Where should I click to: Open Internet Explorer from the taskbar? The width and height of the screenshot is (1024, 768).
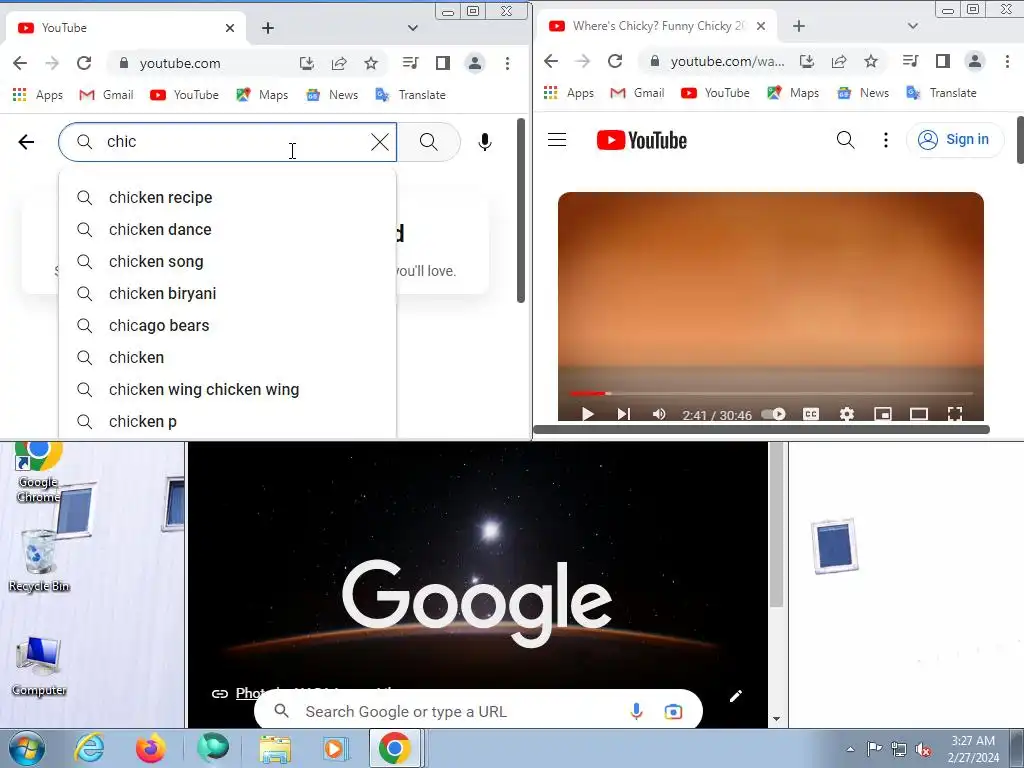click(89, 748)
